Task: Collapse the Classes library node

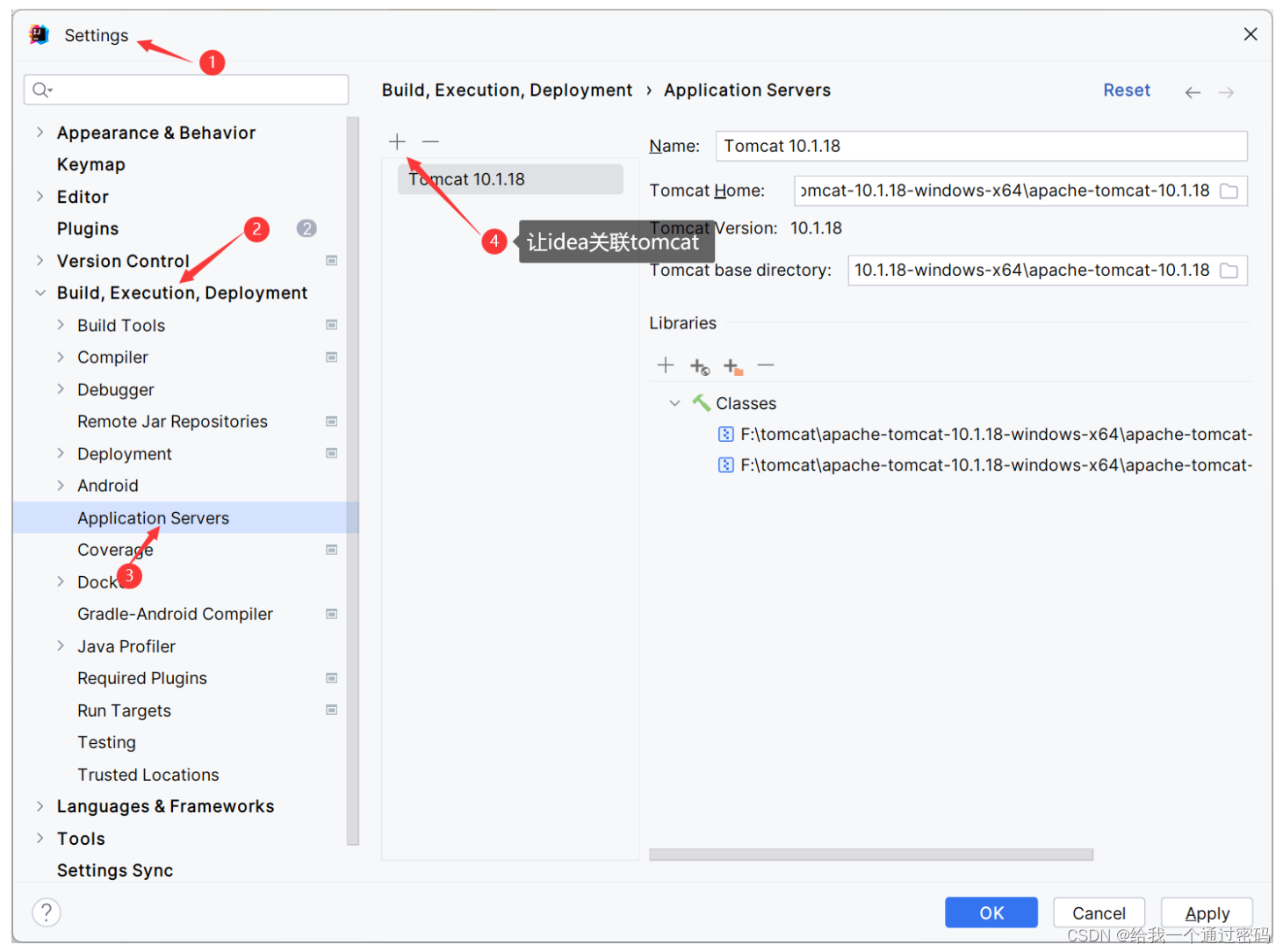Action: (674, 403)
